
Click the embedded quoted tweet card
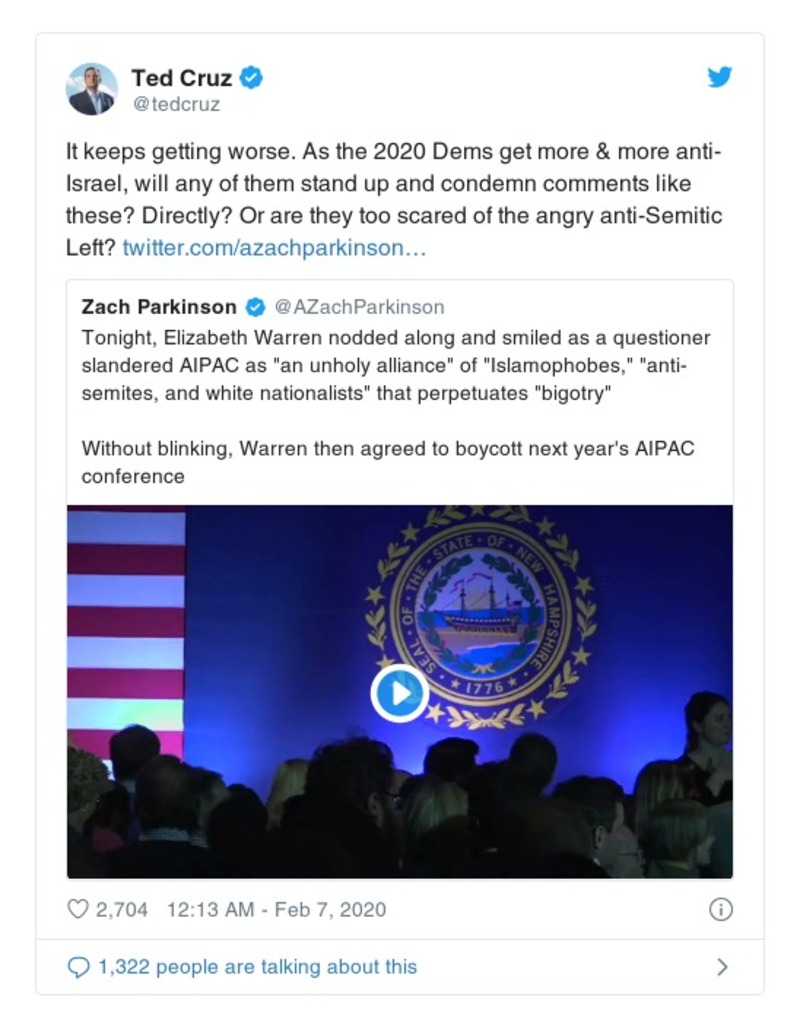[x=400, y=420]
